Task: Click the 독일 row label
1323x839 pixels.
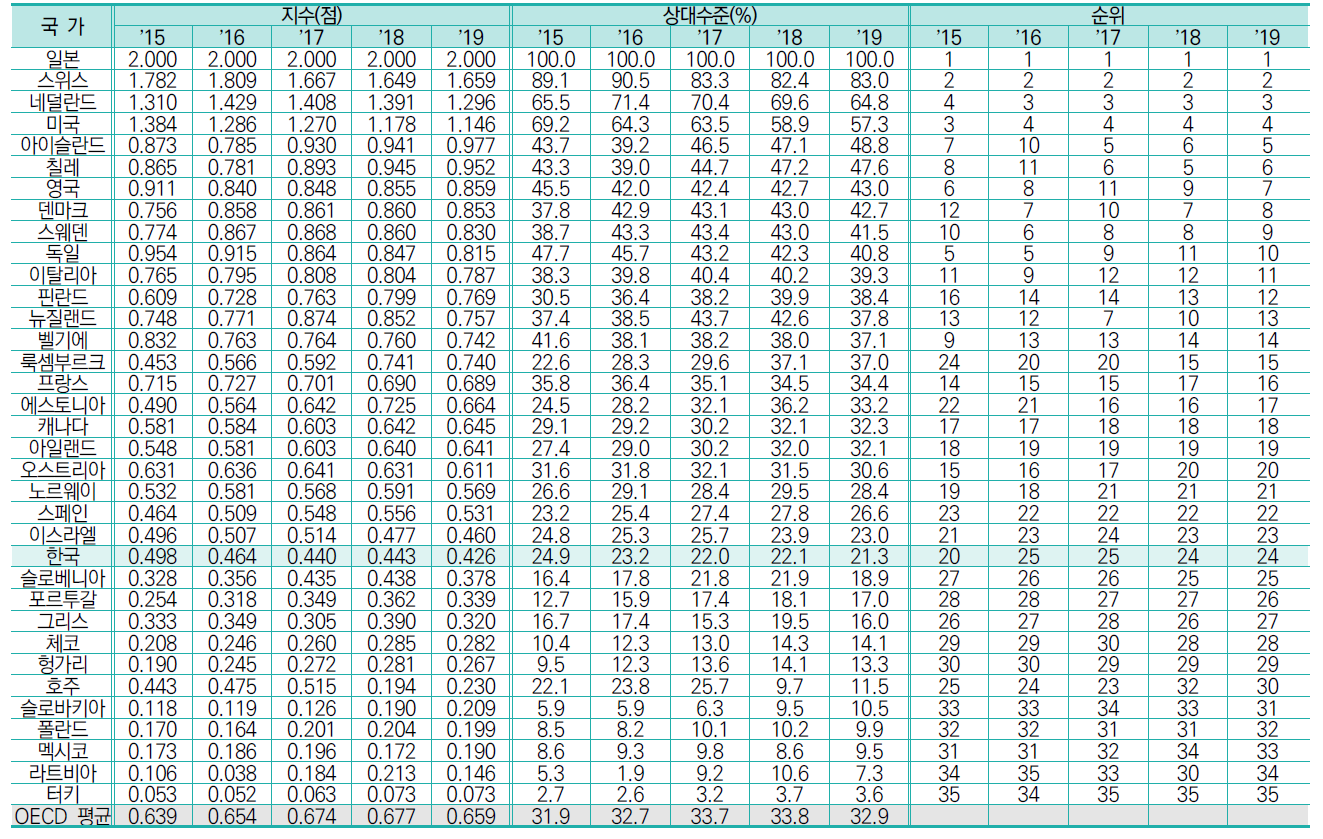Action: pyautogui.click(x=62, y=254)
